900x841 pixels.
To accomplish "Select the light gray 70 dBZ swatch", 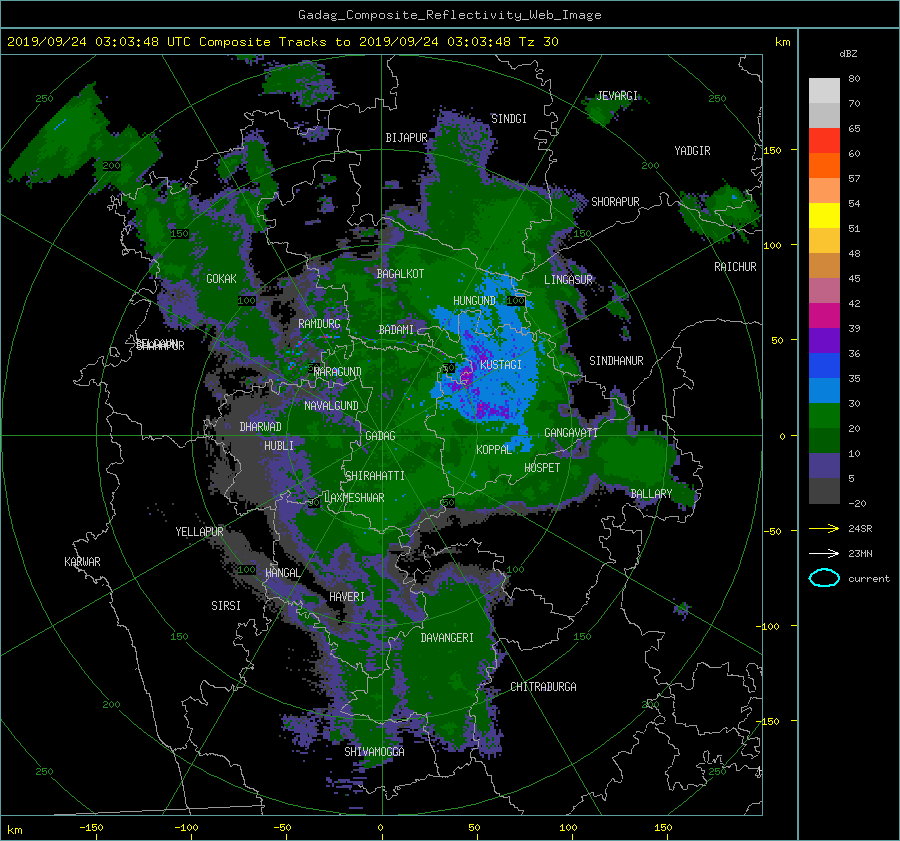I will 824,91.
